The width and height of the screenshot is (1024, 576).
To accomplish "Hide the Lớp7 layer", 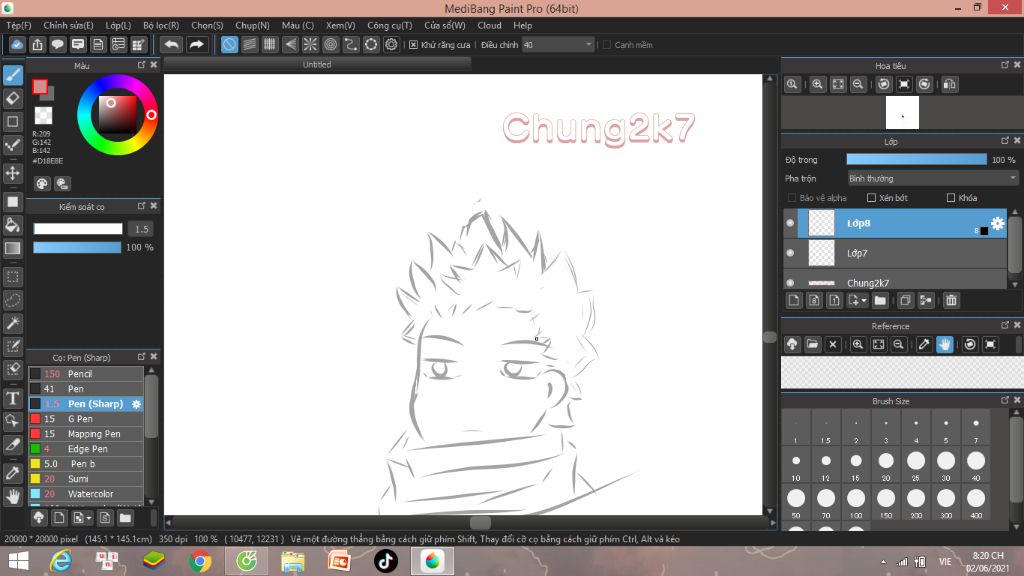I will (x=790, y=253).
